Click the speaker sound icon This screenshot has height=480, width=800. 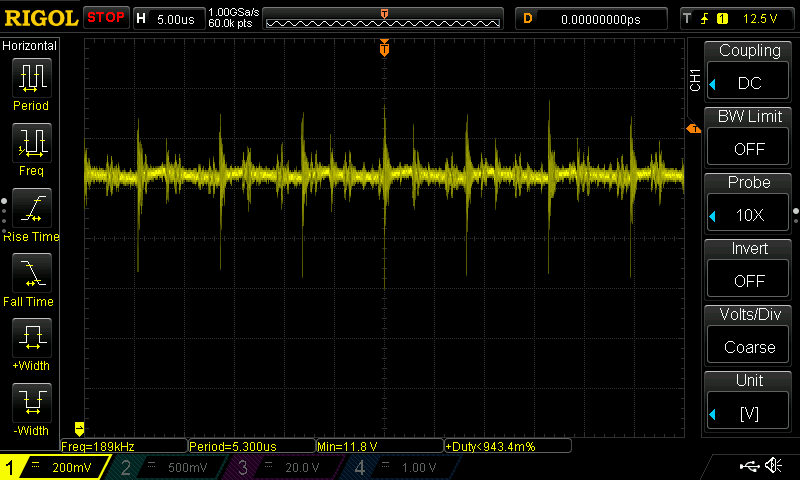[773, 466]
